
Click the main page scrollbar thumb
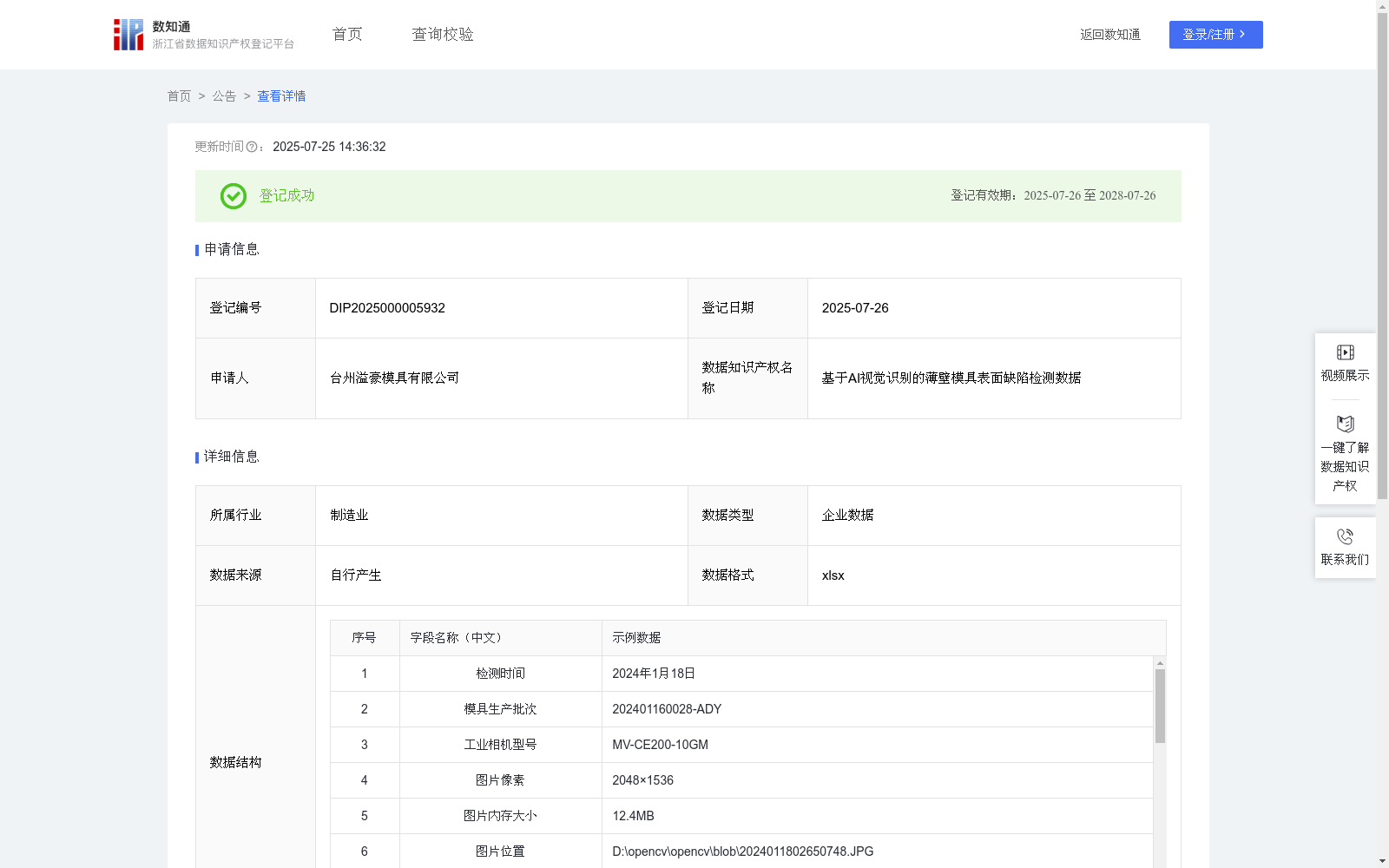pyautogui.click(x=1382, y=256)
